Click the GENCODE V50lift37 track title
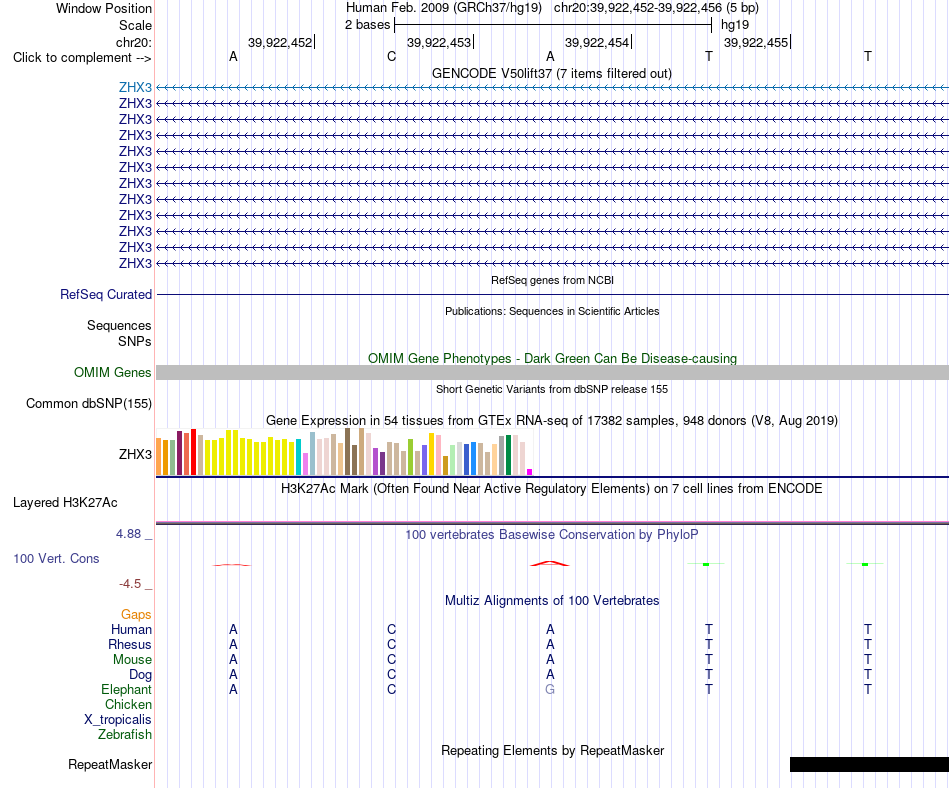This screenshot has width=950, height=788. tap(551, 73)
